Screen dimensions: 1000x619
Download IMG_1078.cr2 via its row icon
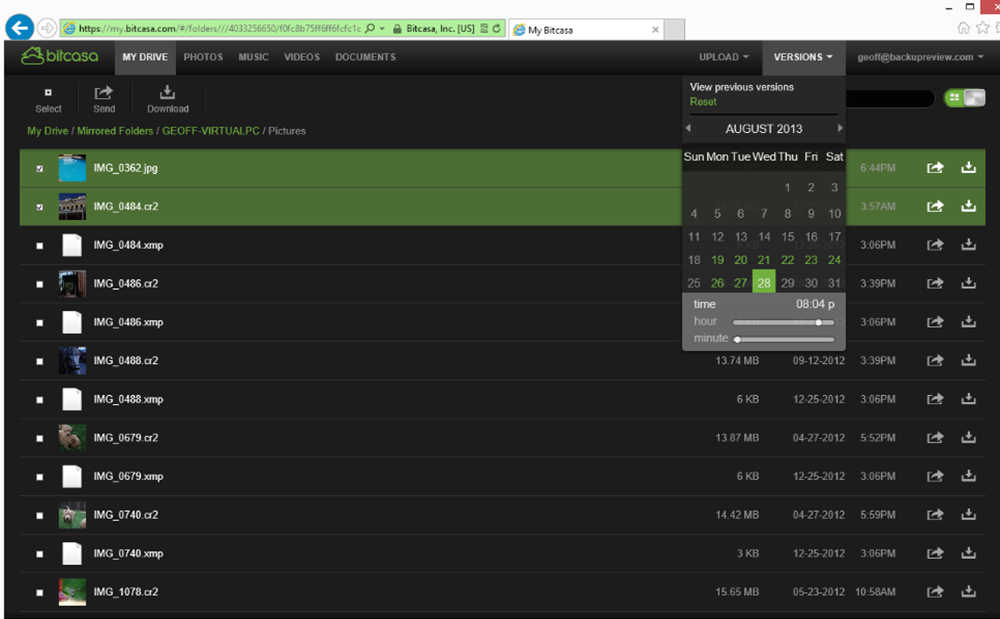(968, 592)
